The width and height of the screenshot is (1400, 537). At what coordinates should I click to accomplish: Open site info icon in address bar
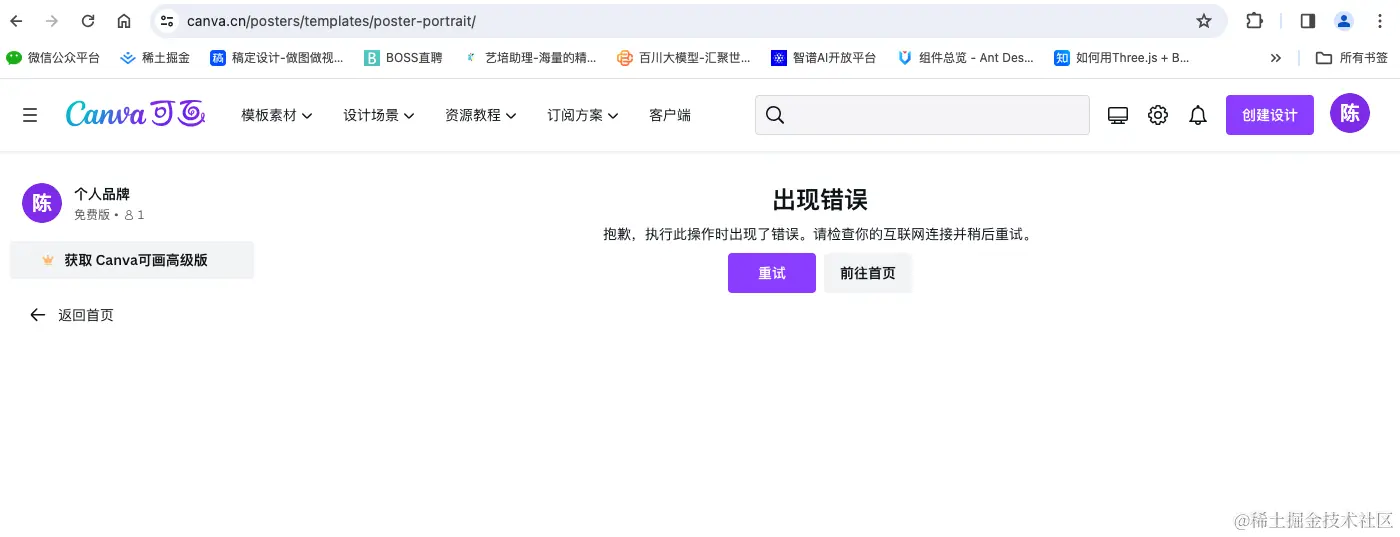point(167,21)
